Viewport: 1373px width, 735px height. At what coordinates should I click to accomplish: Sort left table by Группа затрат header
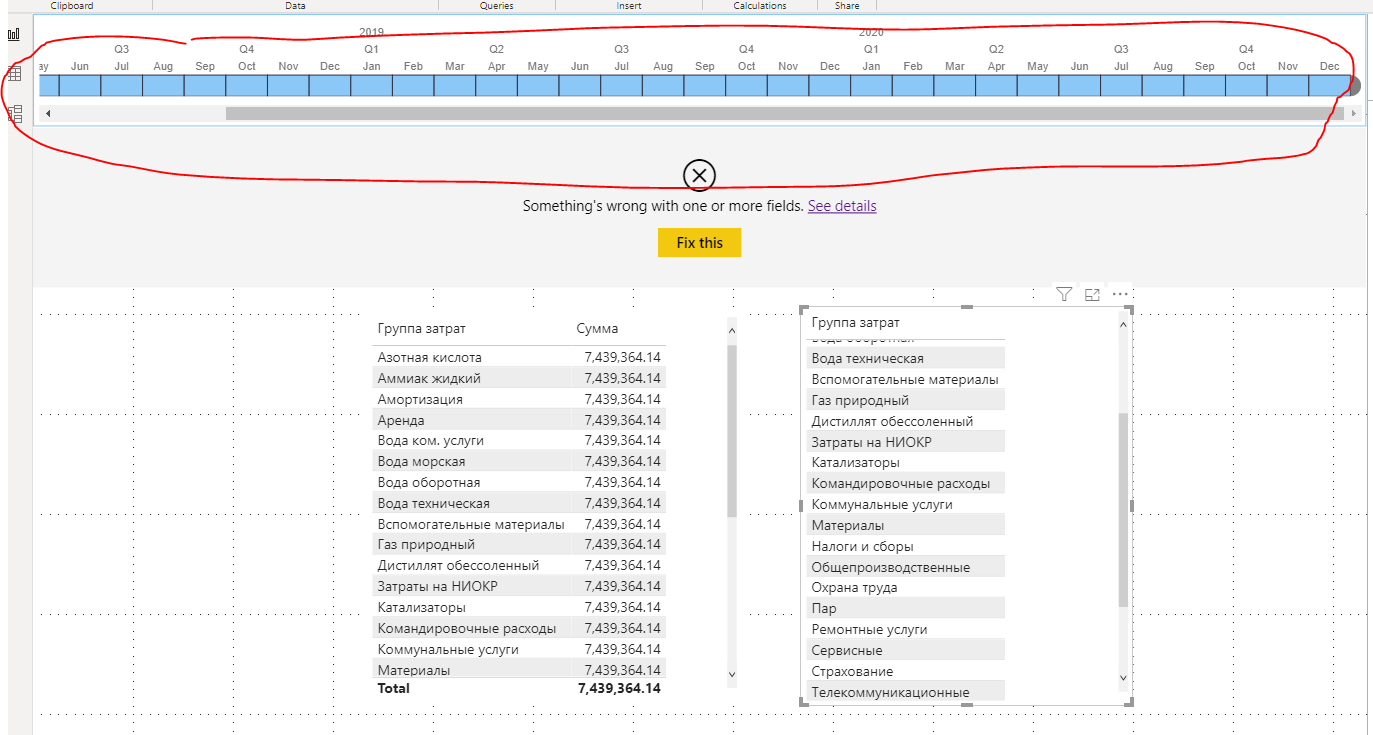click(421, 329)
